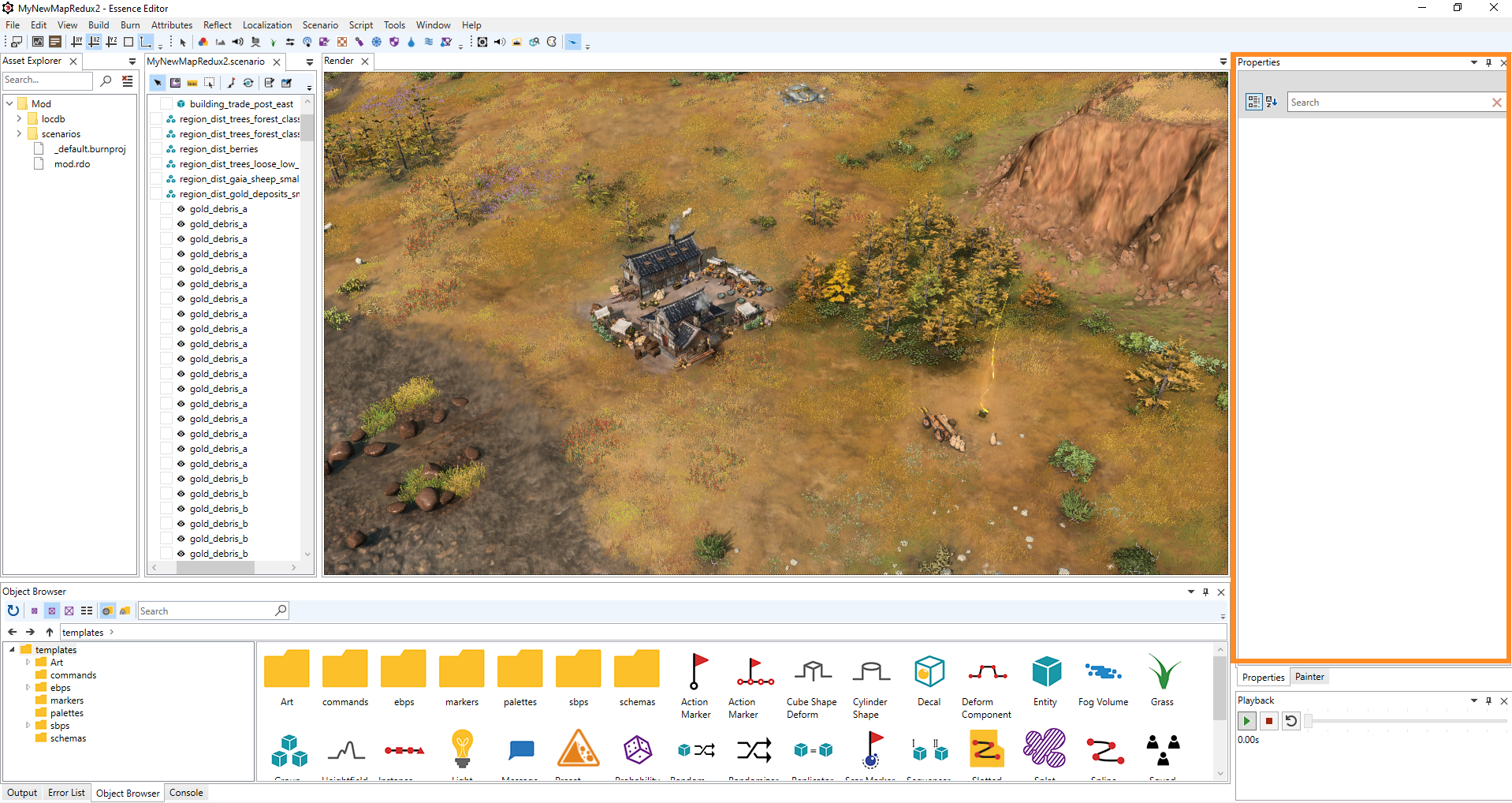
Task: Select the Fog Volume template
Action: click(x=1104, y=680)
